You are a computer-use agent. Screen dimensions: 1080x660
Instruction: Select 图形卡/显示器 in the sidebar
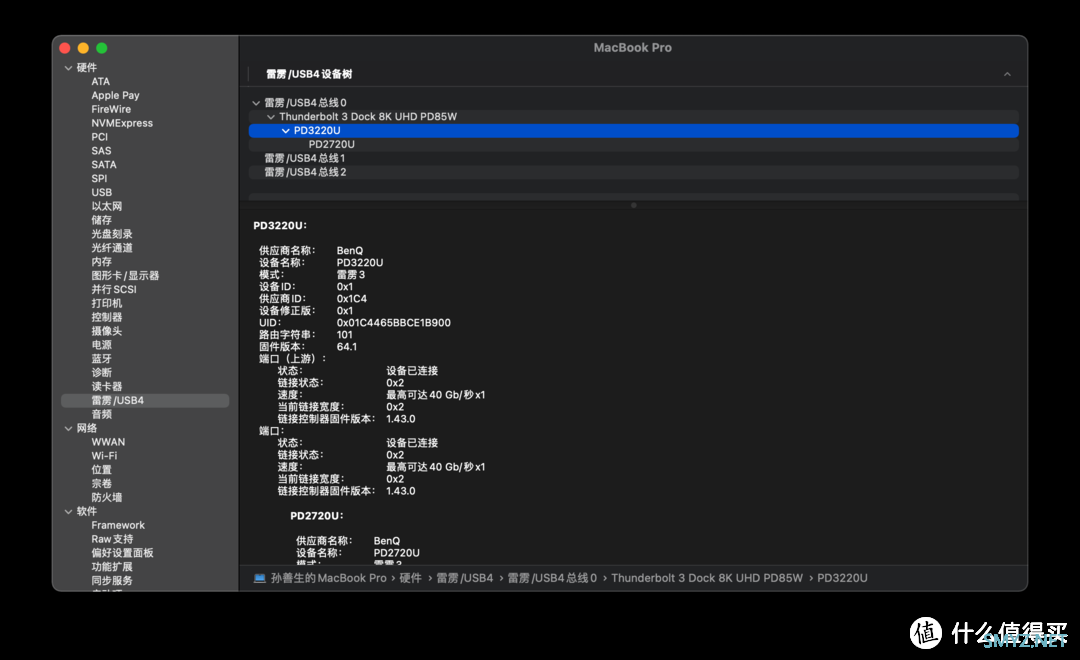[125, 275]
